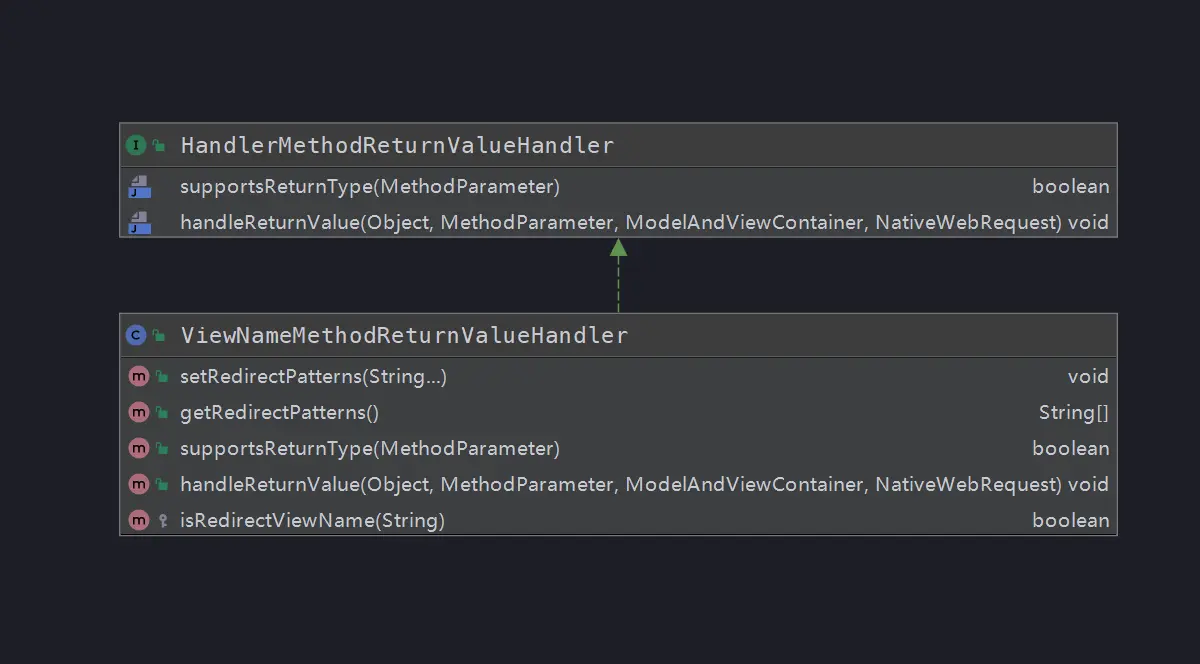Click the abstract method icon for supportsReturnType

140,185
